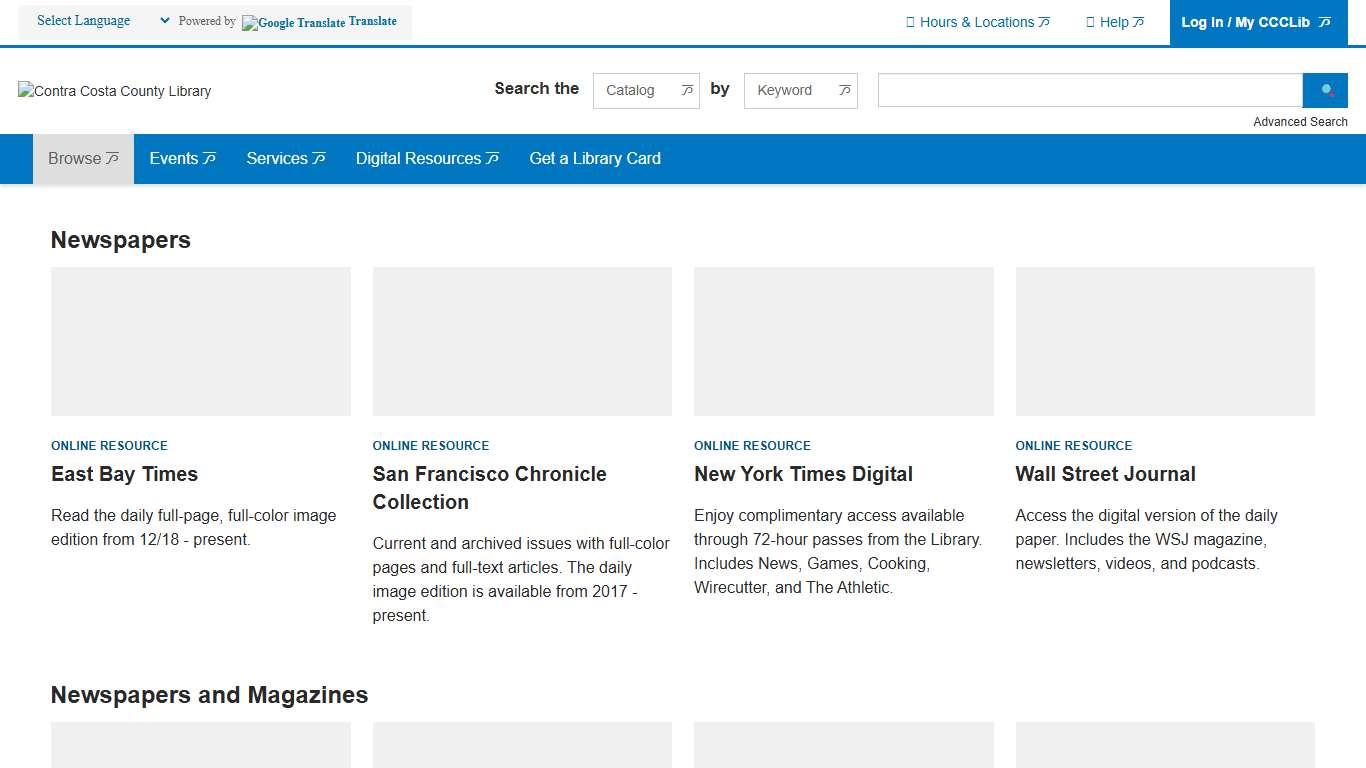The width and height of the screenshot is (1366, 768).
Task: Click into the catalog search text field
Action: click(1089, 90)
